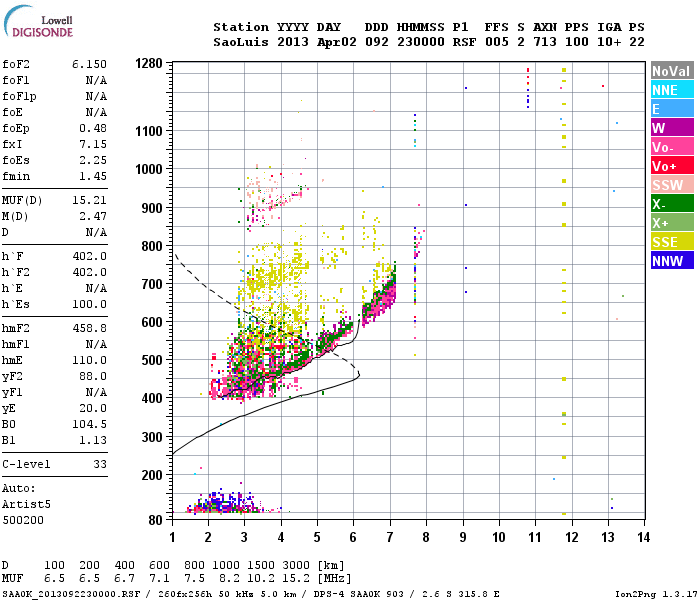700x600 pixels.
Task: Click the 1280 km axis label
Action: click(149, 63)
